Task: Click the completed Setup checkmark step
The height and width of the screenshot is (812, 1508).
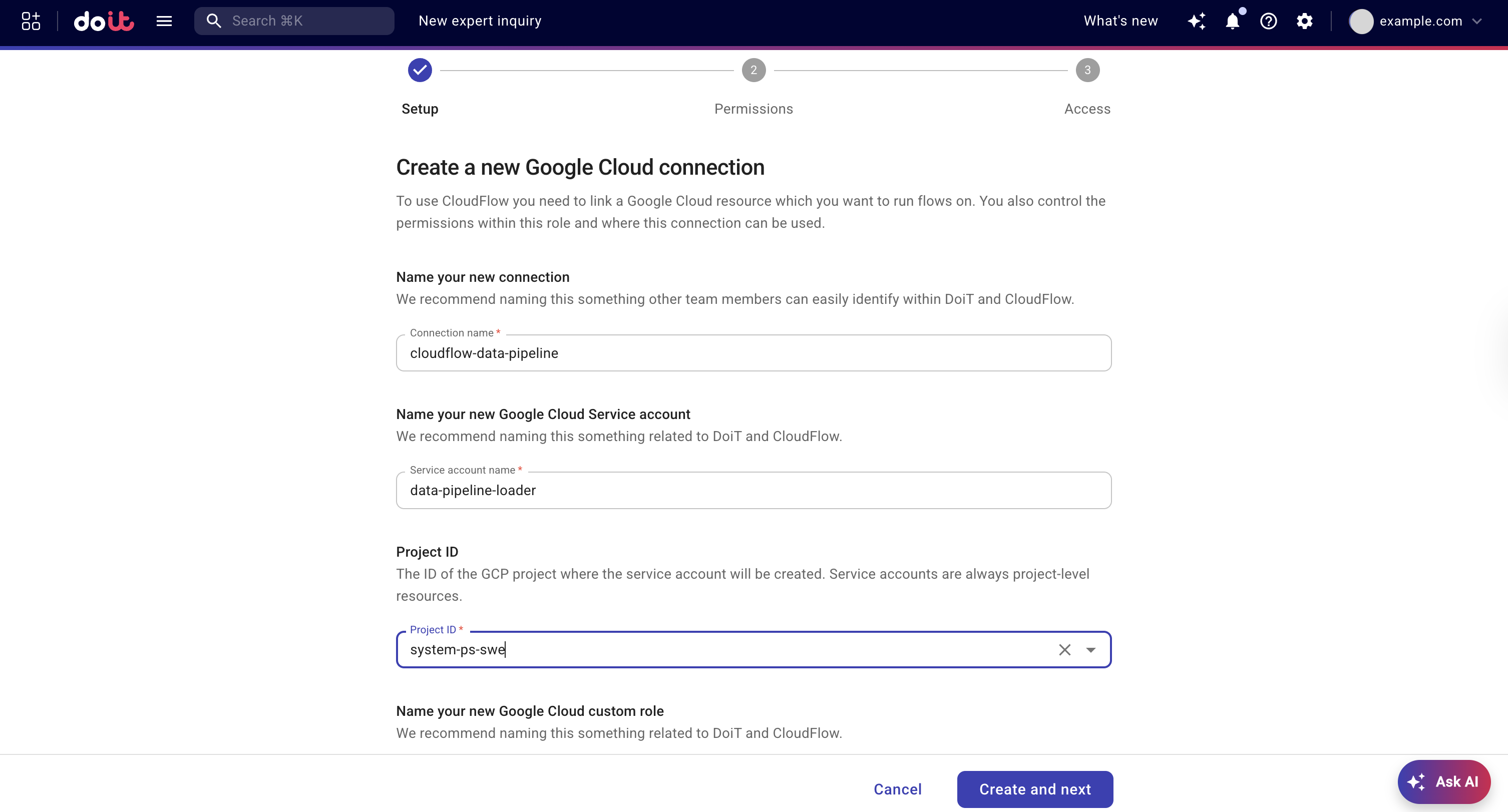Action: 419,70
